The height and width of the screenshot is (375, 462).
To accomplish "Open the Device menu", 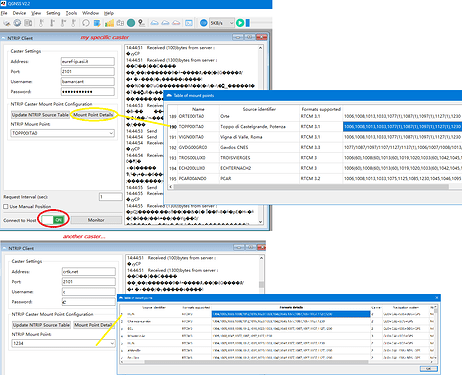I will click(19, 13).
